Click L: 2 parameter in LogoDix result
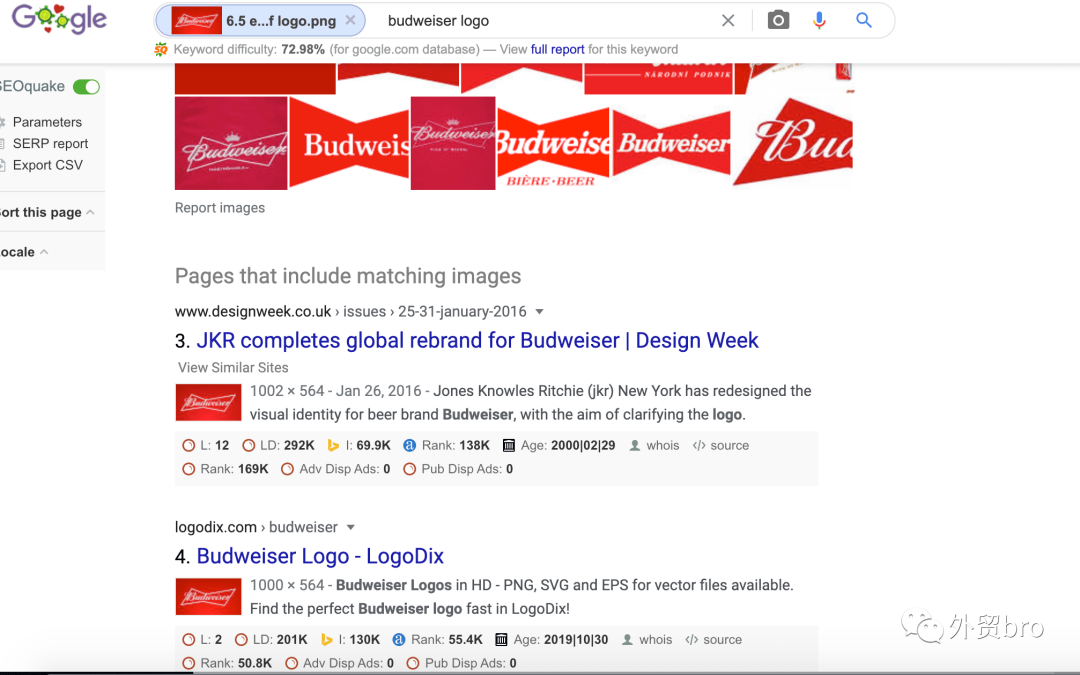This screenshot has width=1080, height=675. [x=202, y=639]
